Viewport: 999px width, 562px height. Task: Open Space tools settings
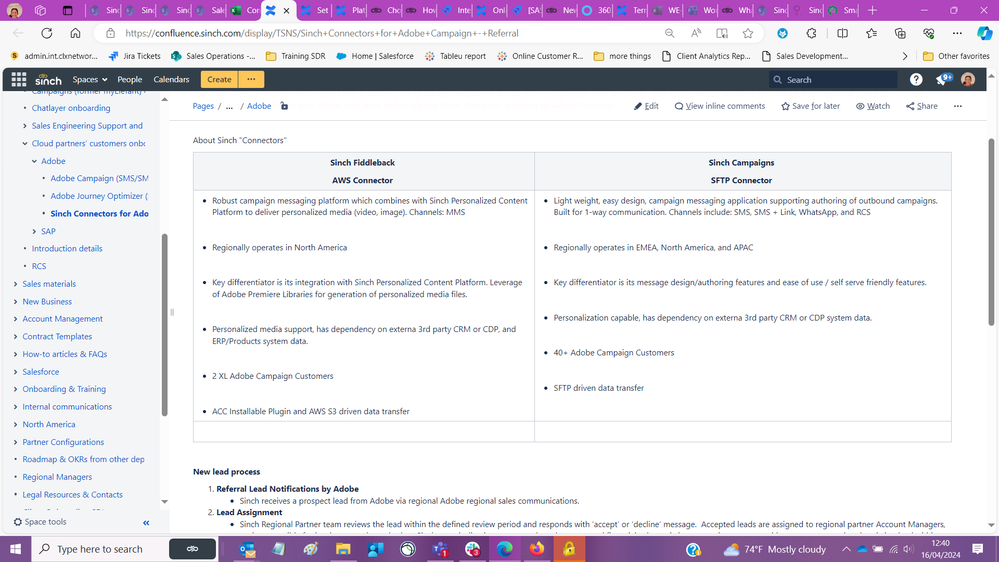tap(40, 522)
